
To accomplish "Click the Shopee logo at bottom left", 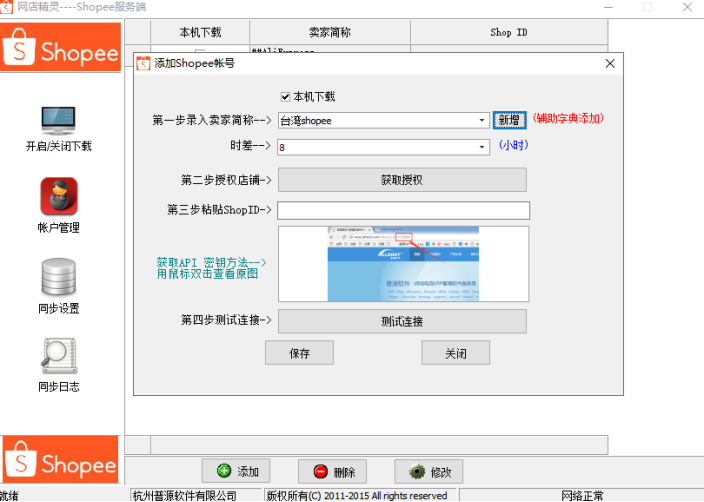I will [x=61, y=460].
